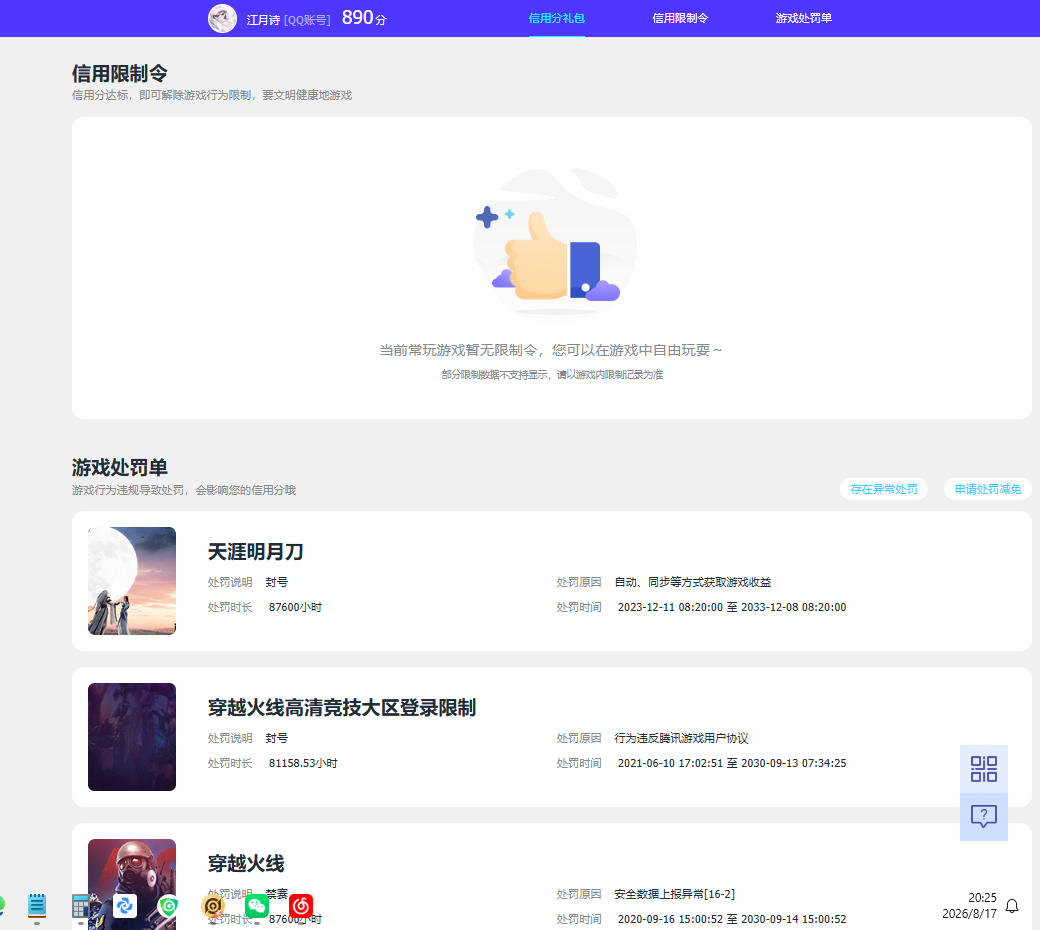
Task: Click the 穿越火线高清竞技大区登录限制 title
Action: pyautogui.click(x=342, y=707)
